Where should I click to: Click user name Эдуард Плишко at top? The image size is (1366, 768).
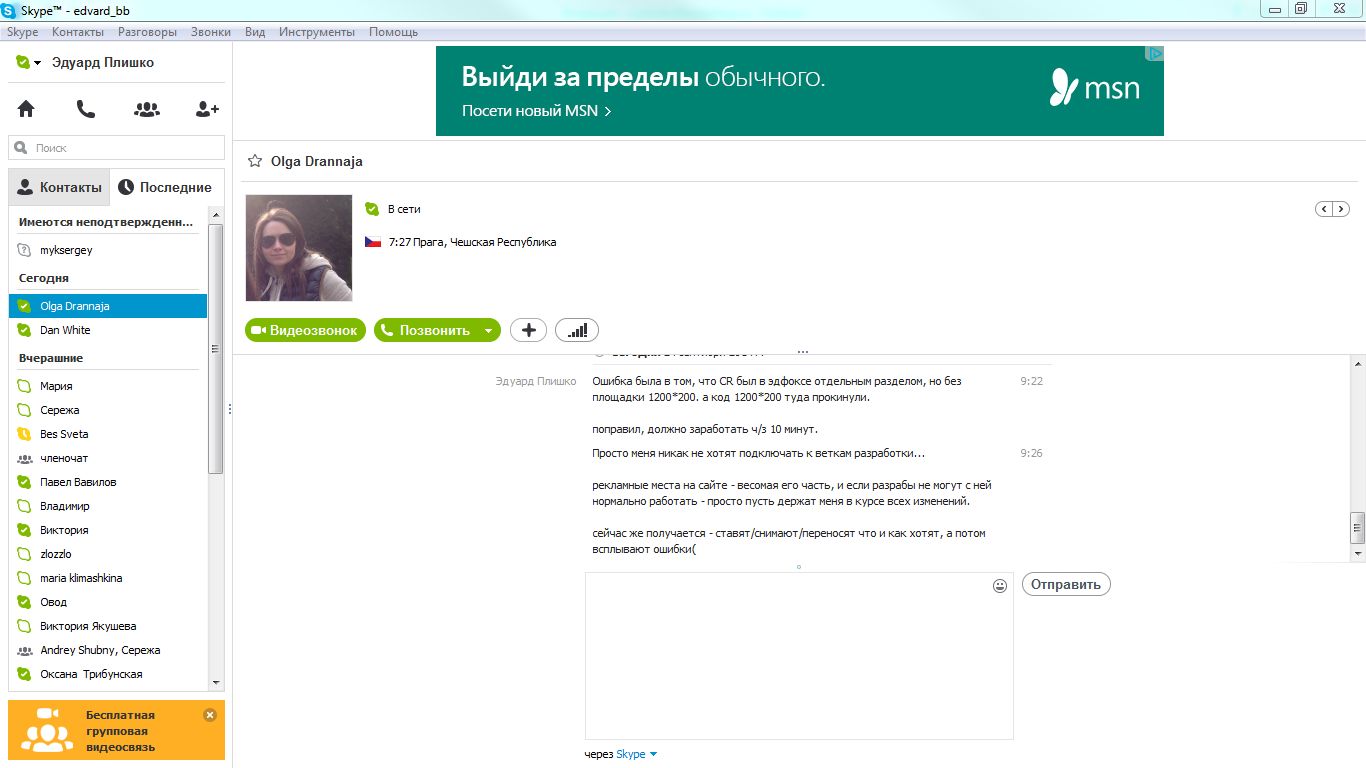pos(103,62)
